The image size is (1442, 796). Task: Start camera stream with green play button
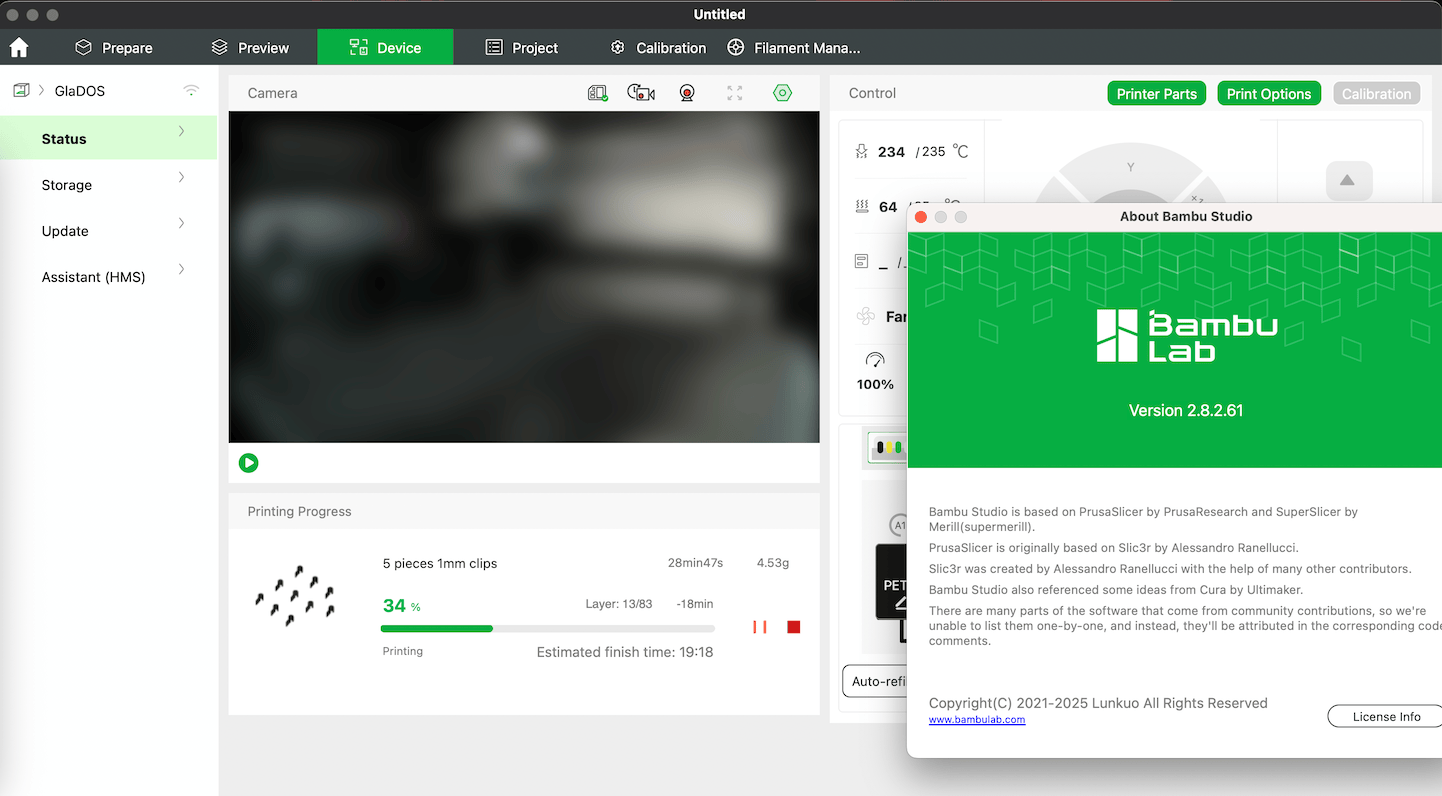pyautogui.click(x=249, y=463)
